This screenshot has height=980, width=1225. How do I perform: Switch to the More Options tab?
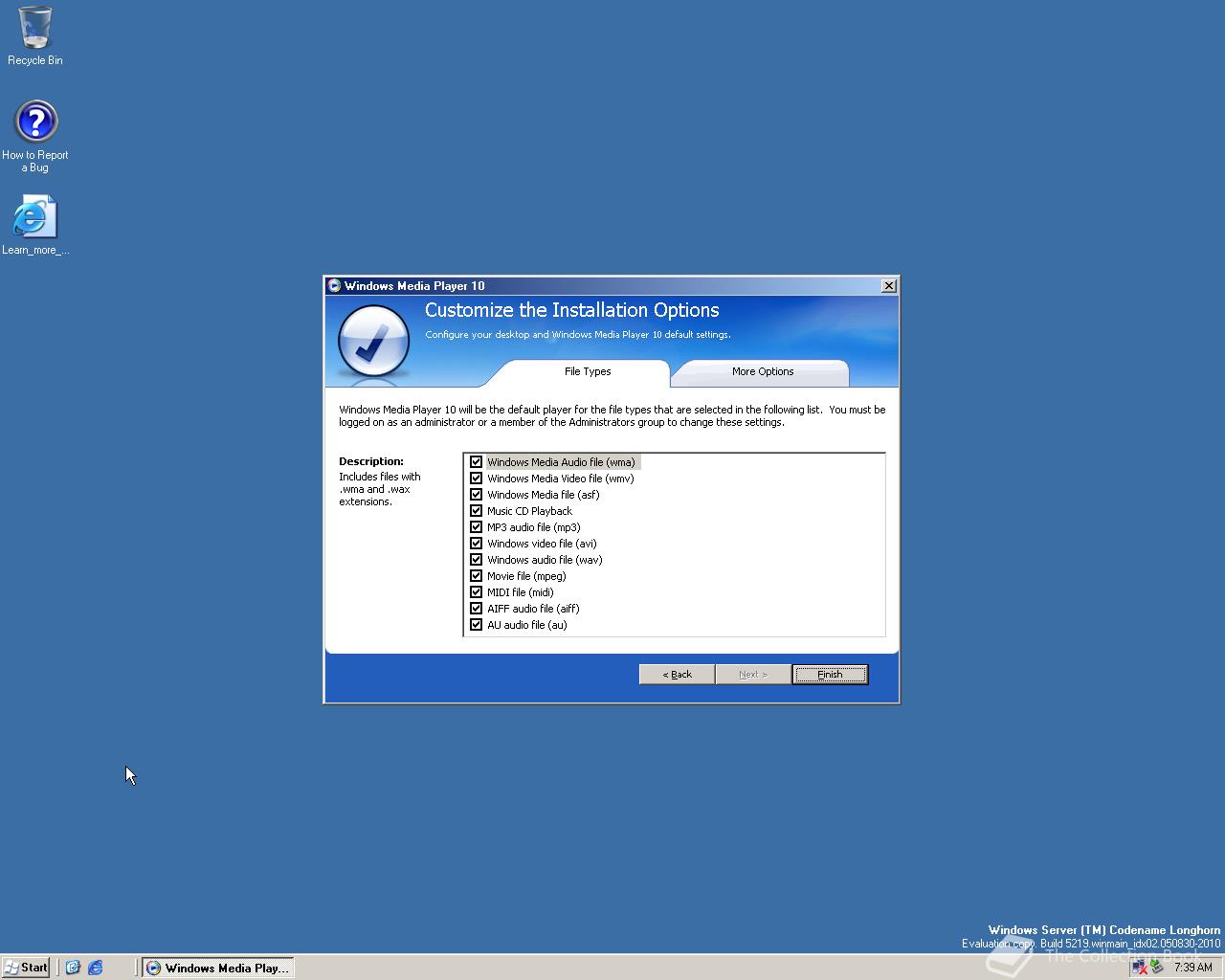(762, 372)
